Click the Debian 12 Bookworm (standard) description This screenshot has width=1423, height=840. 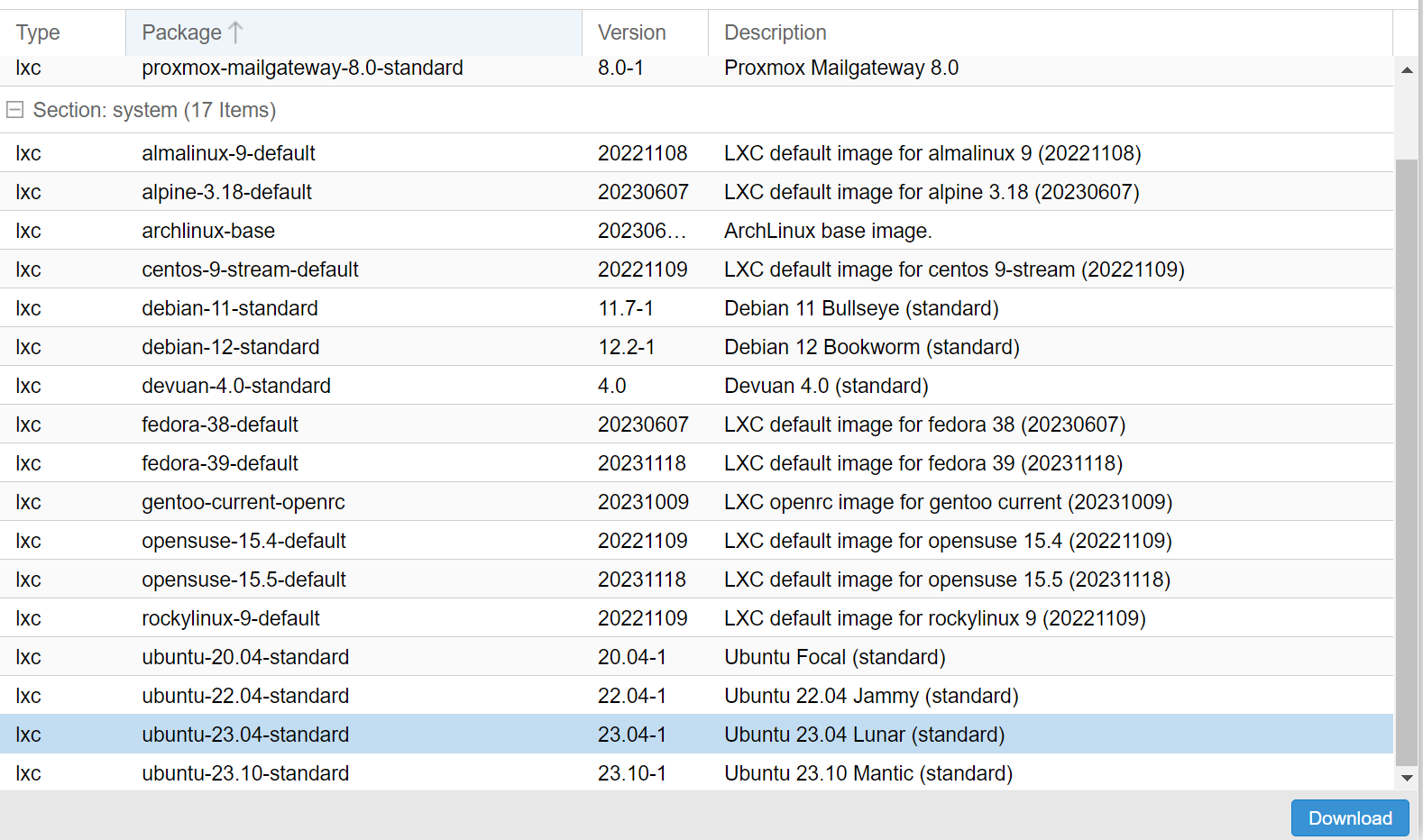pyautogui.click(x=872, y=347)
